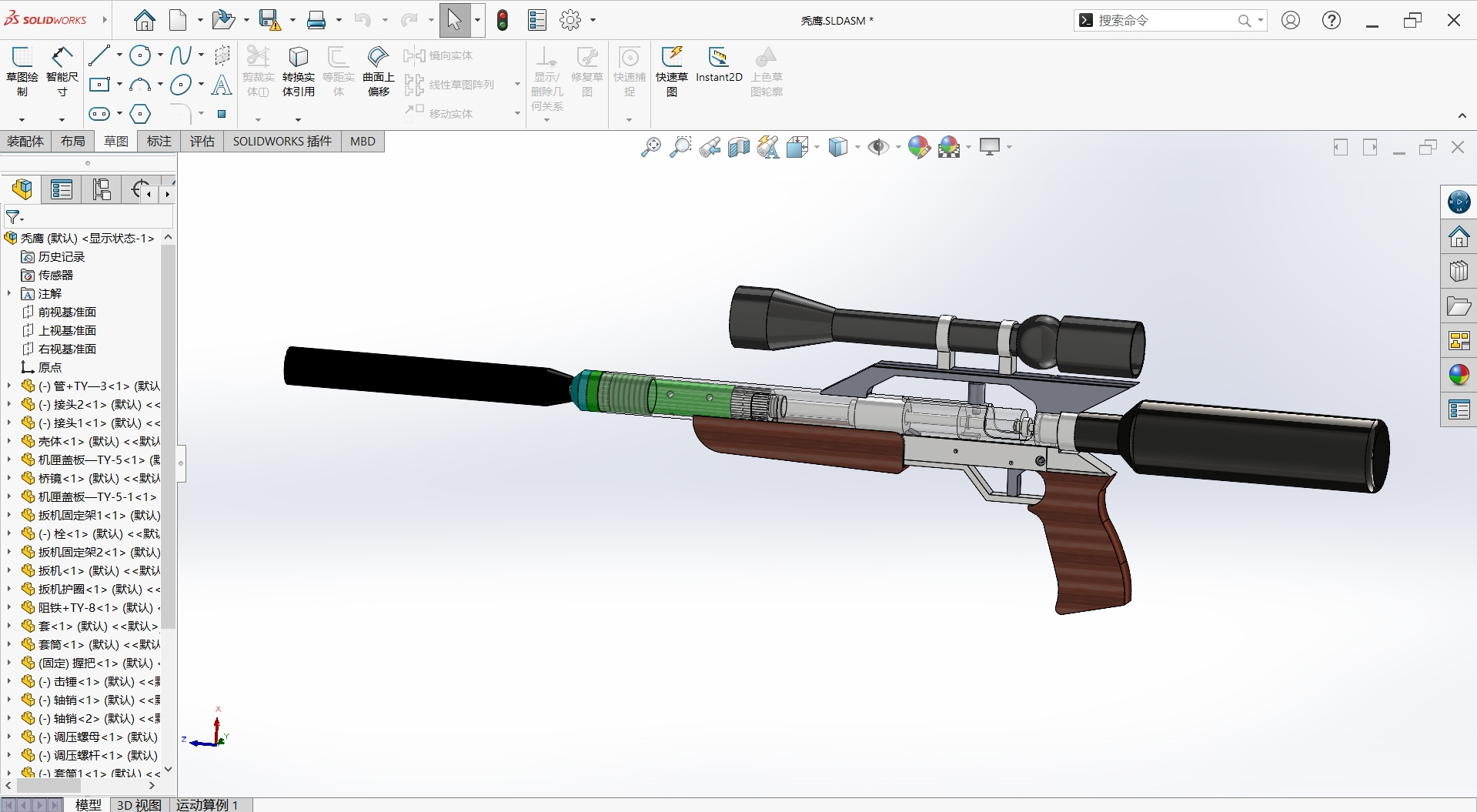
Task: Select the Corner Rectangle tool
Action: [99, 85]
